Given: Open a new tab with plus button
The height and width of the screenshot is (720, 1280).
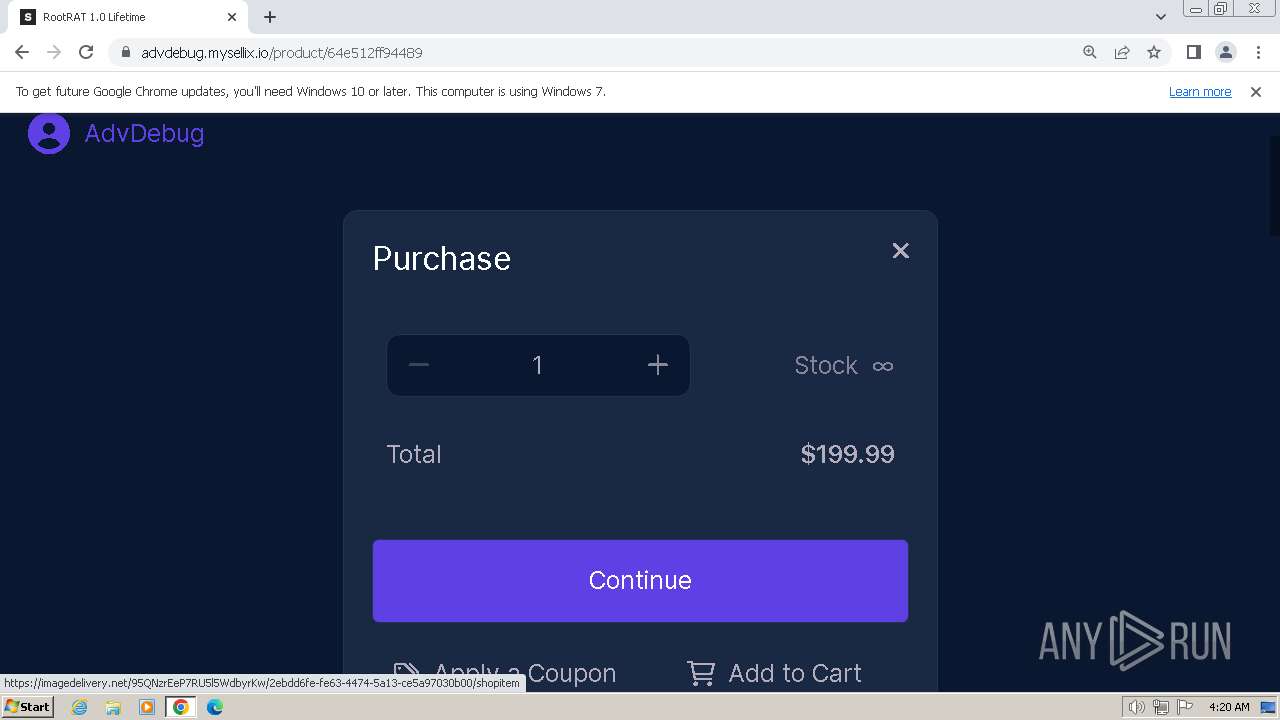Looking at the screenshot, I should [x=270, y=17].
